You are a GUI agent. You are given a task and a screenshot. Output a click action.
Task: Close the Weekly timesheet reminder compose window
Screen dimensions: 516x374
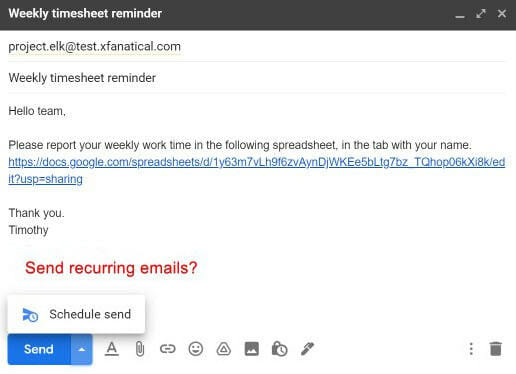pos(502,14)
